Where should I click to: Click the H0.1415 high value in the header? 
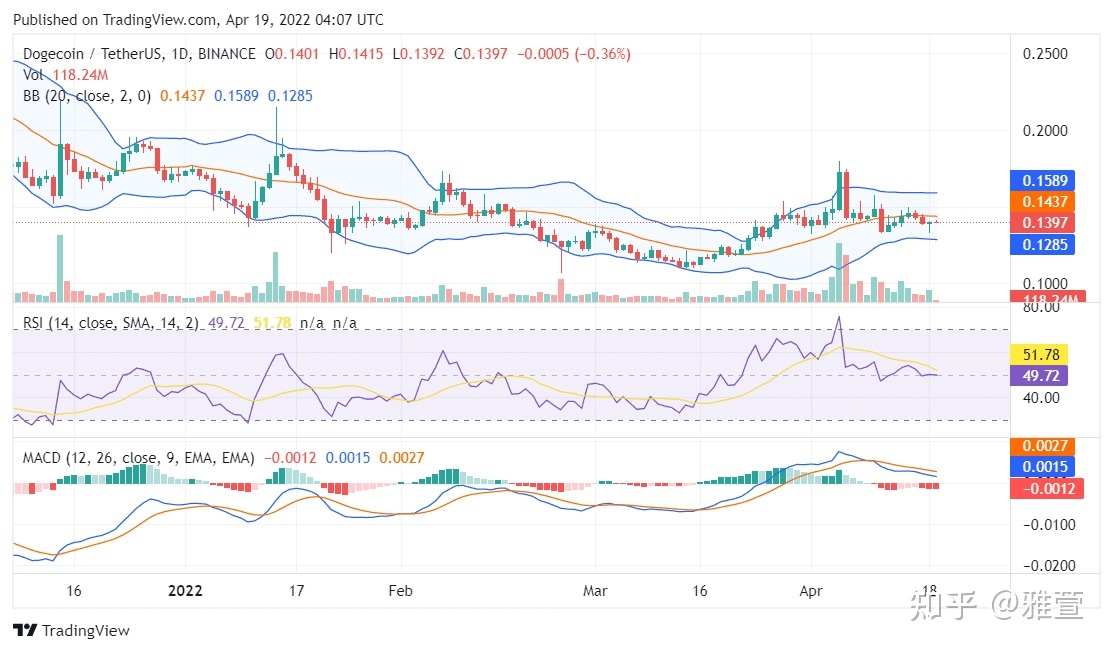(x=356, y=54)
